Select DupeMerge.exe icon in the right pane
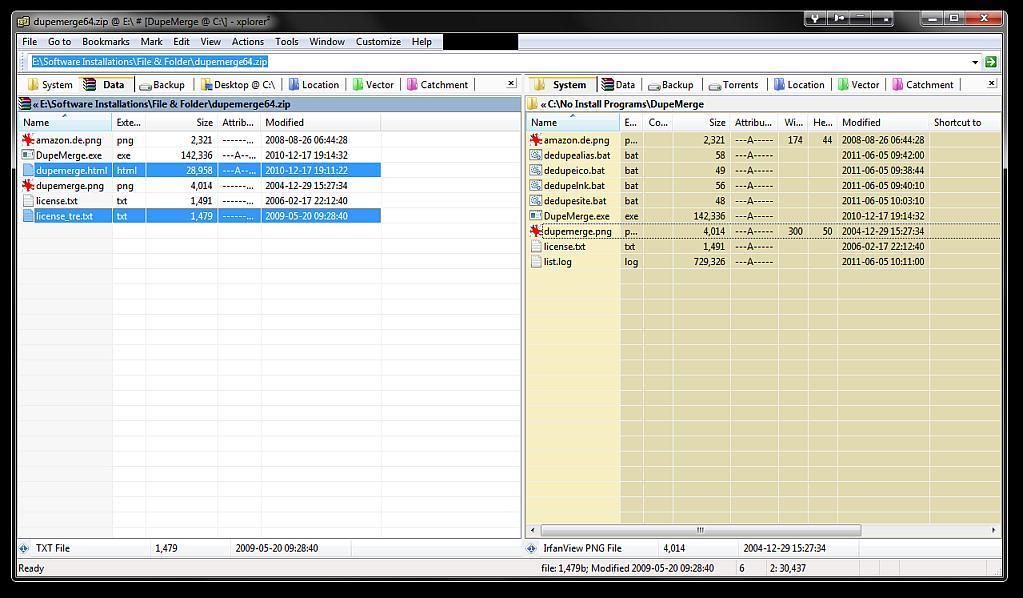1023x598 pixels. tap(536, 216)
